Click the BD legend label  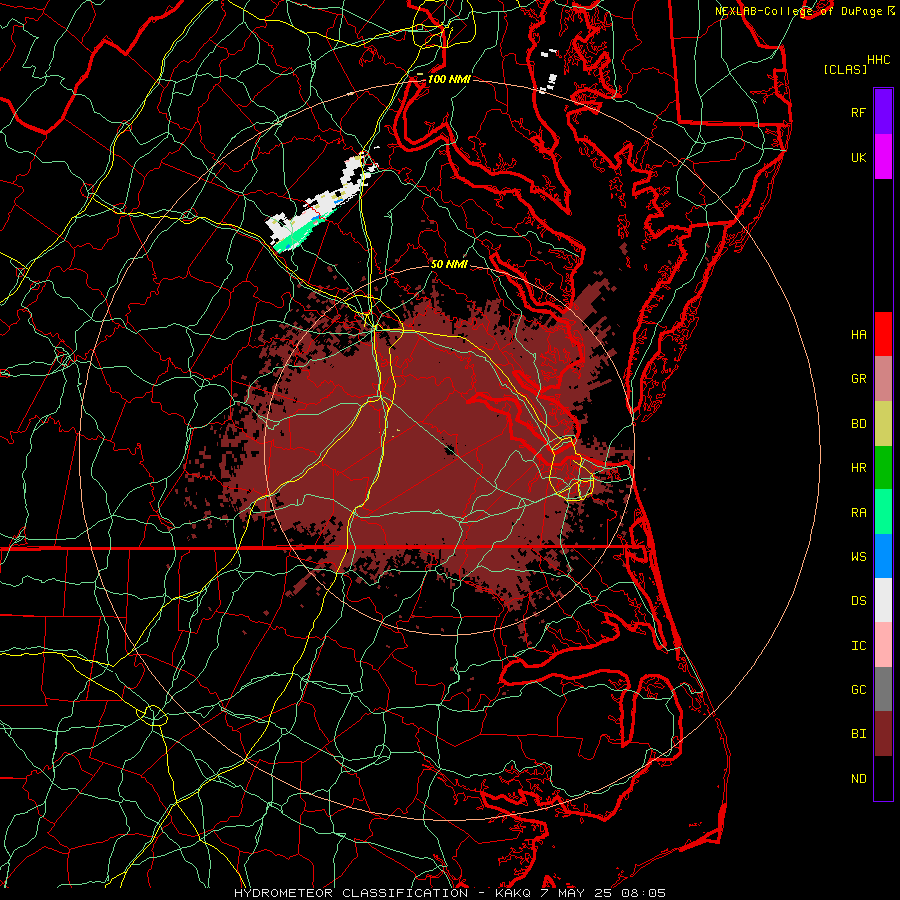point(858,424)
